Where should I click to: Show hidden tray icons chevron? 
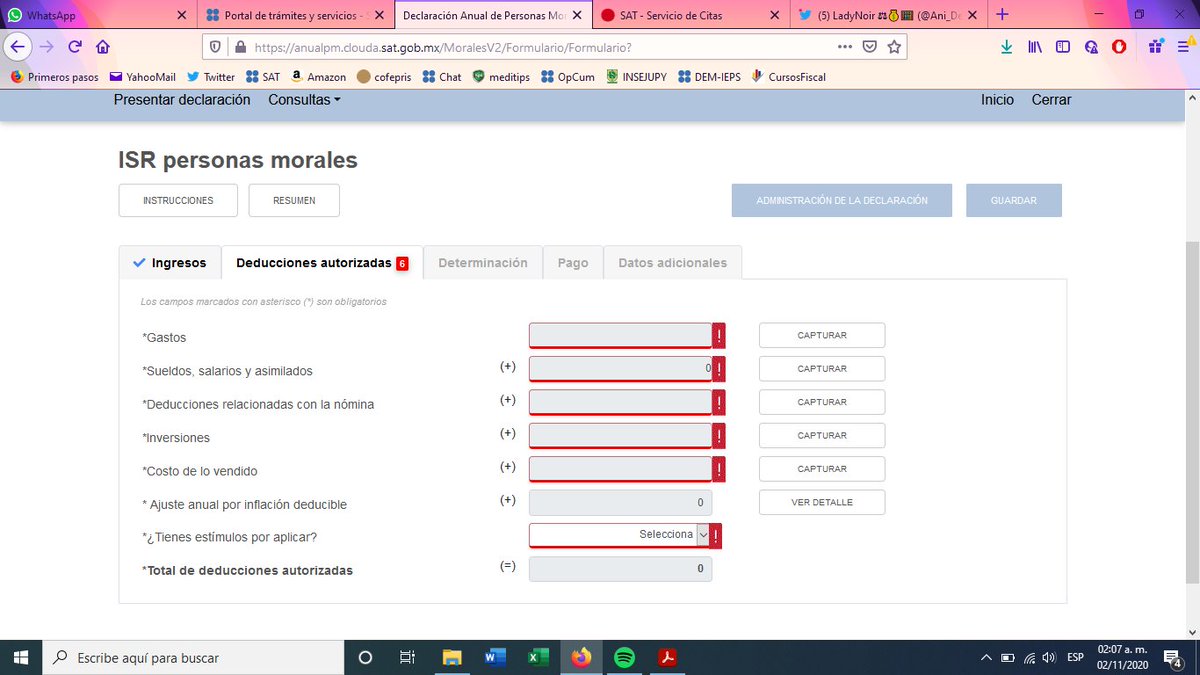986,657
